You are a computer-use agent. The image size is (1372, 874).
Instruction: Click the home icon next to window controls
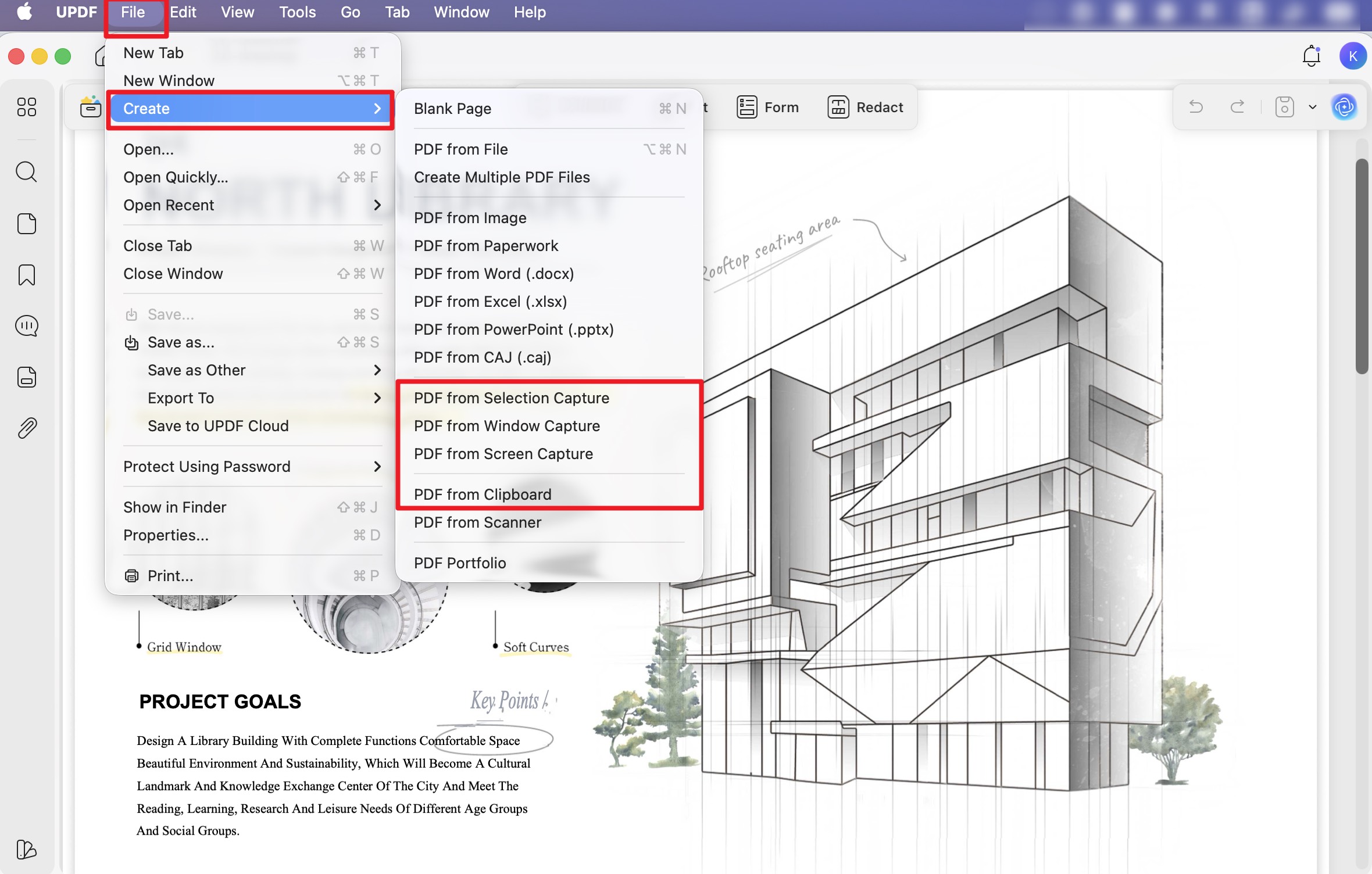[x=100, y=56]
